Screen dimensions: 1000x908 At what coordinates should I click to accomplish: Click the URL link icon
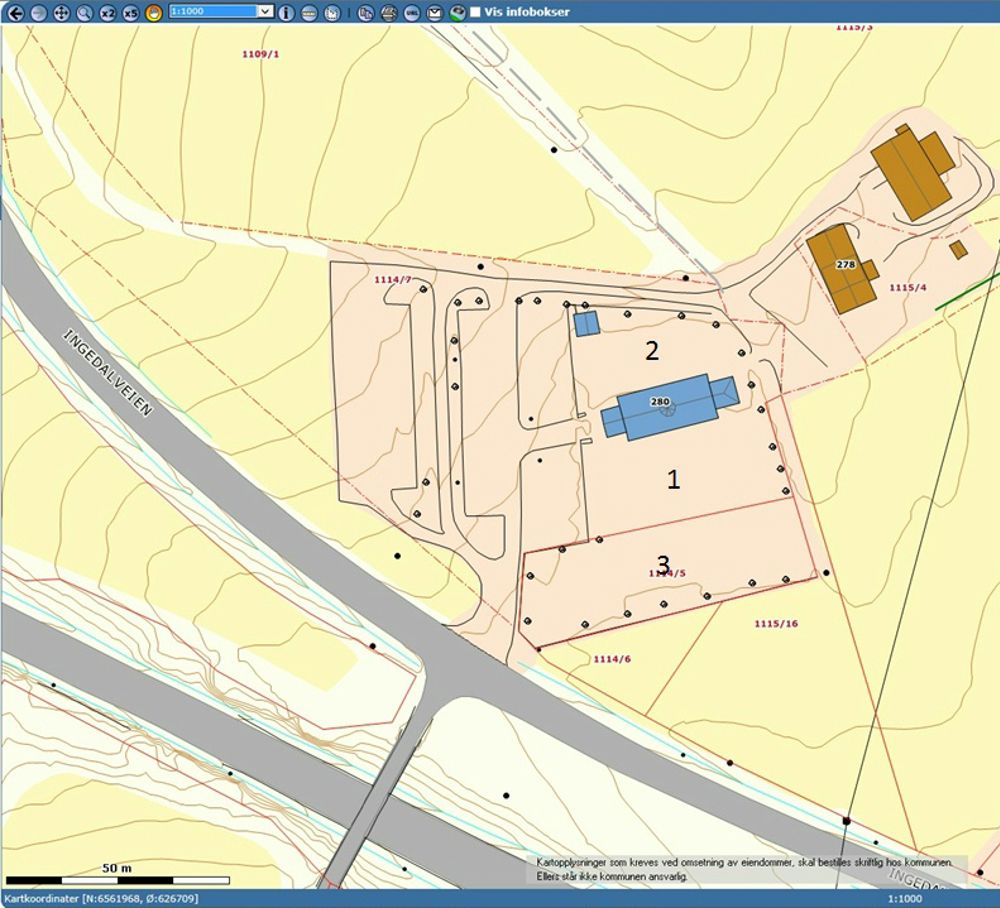tap(412, 12)
